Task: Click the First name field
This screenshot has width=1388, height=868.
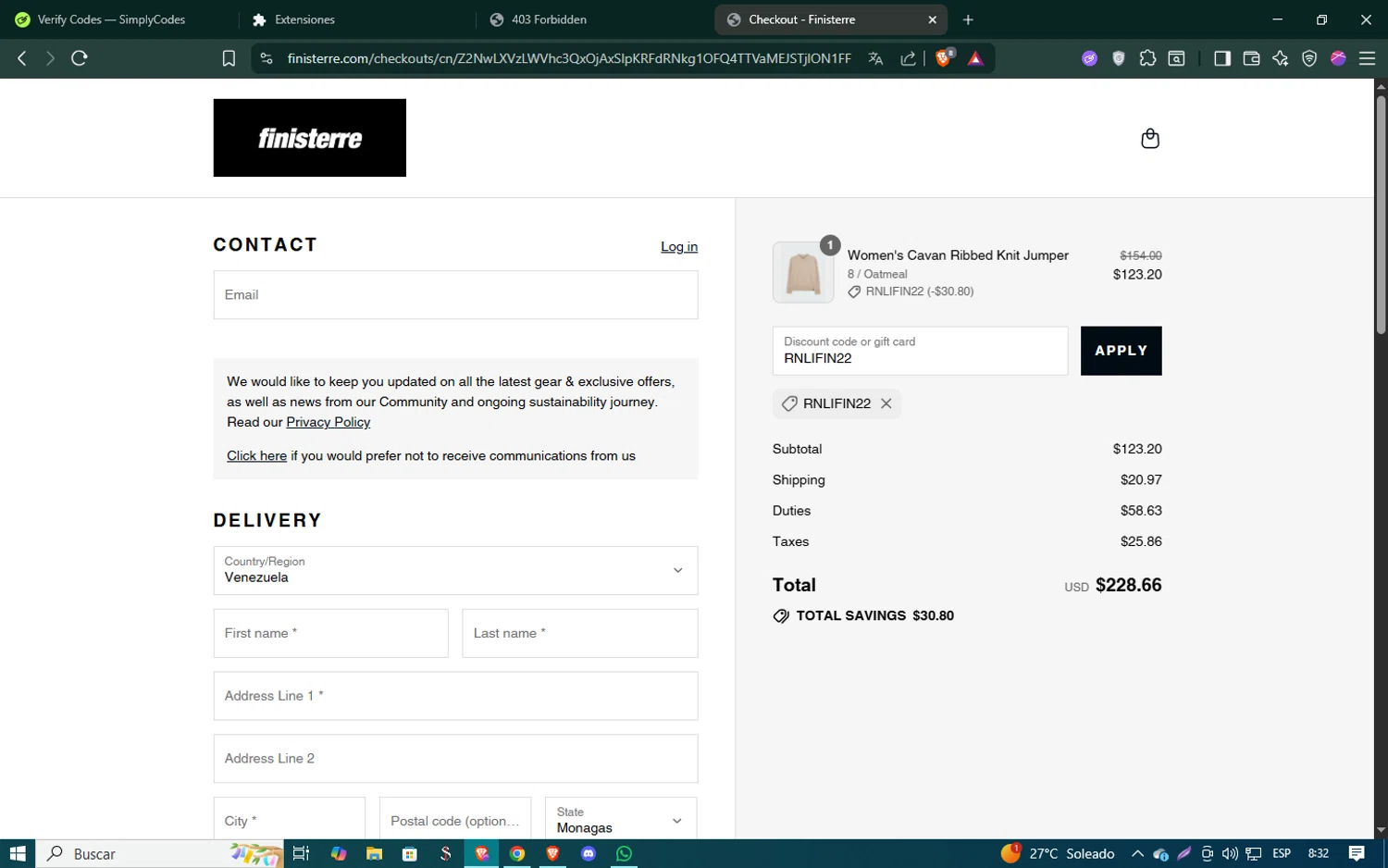Action: tap(330, 633)
